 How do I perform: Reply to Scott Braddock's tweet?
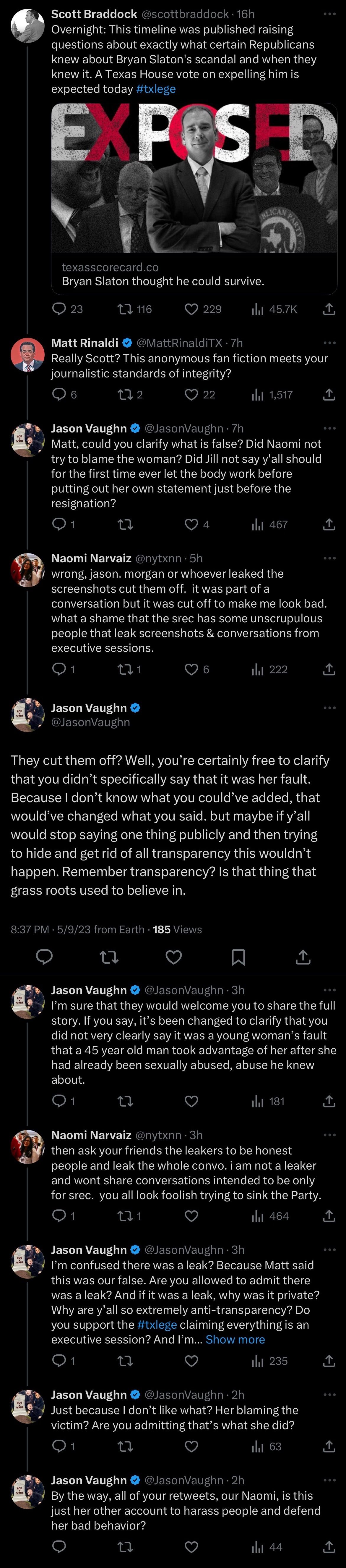[x=59, y=309]
